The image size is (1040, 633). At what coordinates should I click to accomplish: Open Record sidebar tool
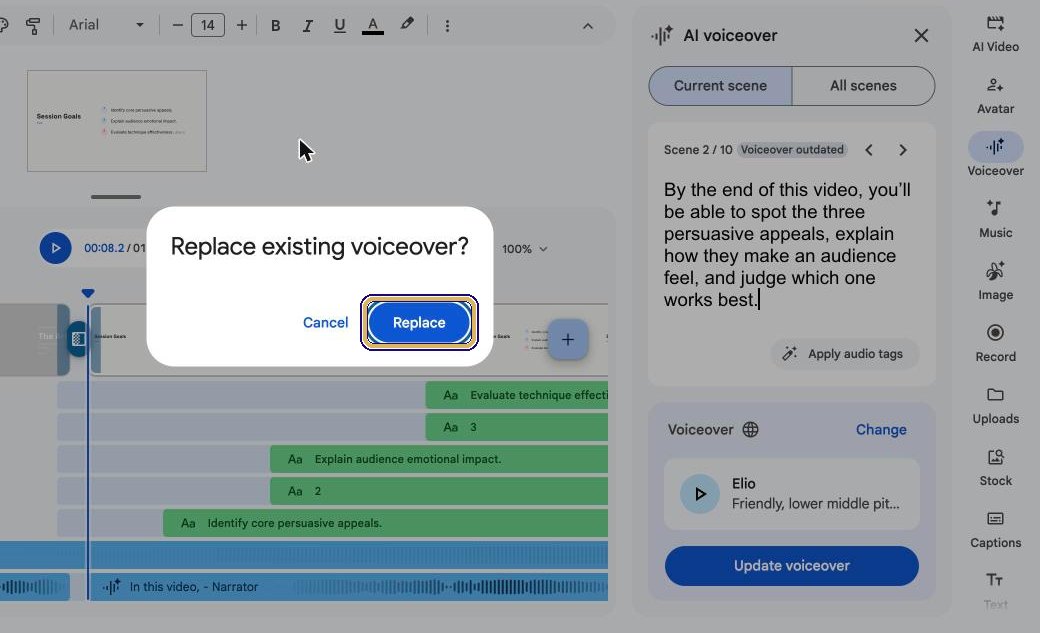tap(995, 343)
